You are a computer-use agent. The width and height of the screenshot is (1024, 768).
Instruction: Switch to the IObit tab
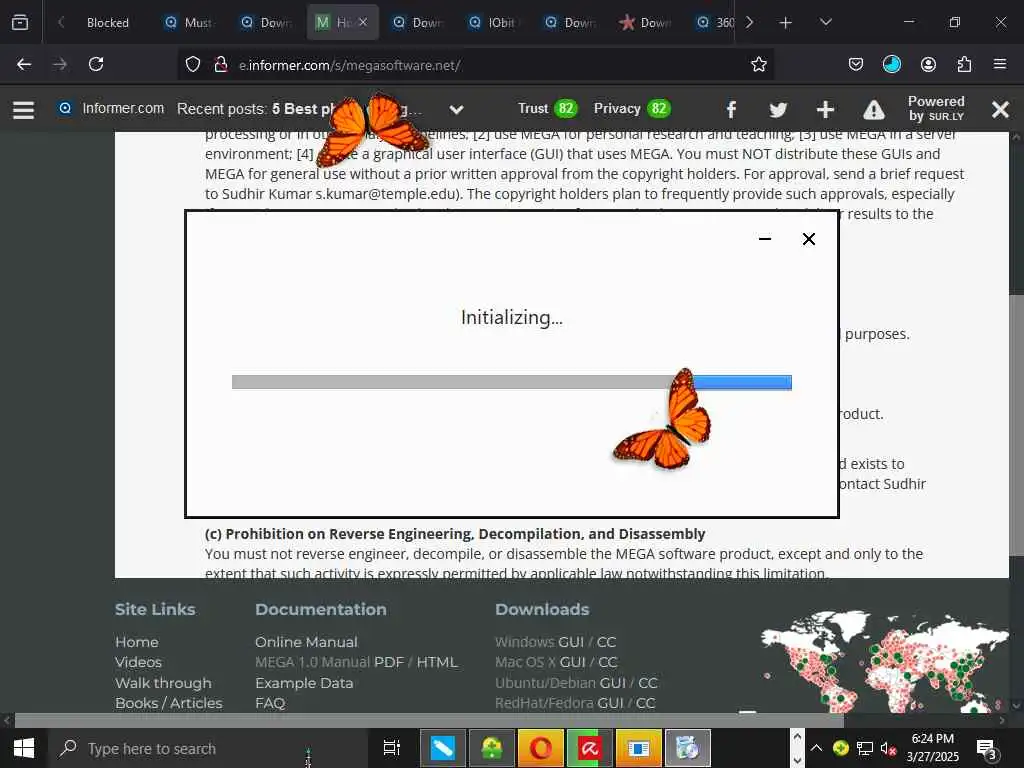click(494, 23)
